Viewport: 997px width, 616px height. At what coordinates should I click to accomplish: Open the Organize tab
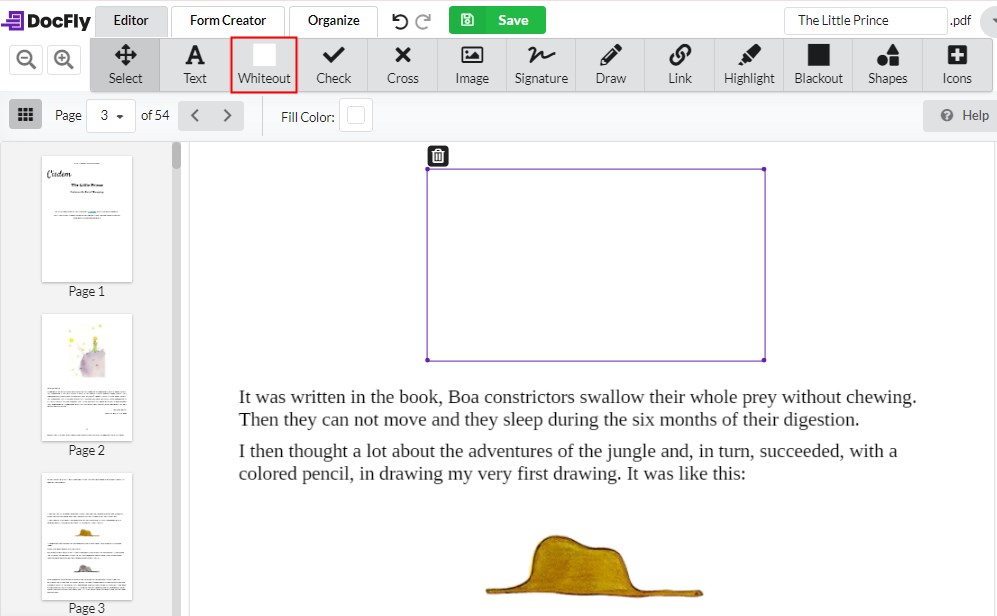tap(333, 20)
